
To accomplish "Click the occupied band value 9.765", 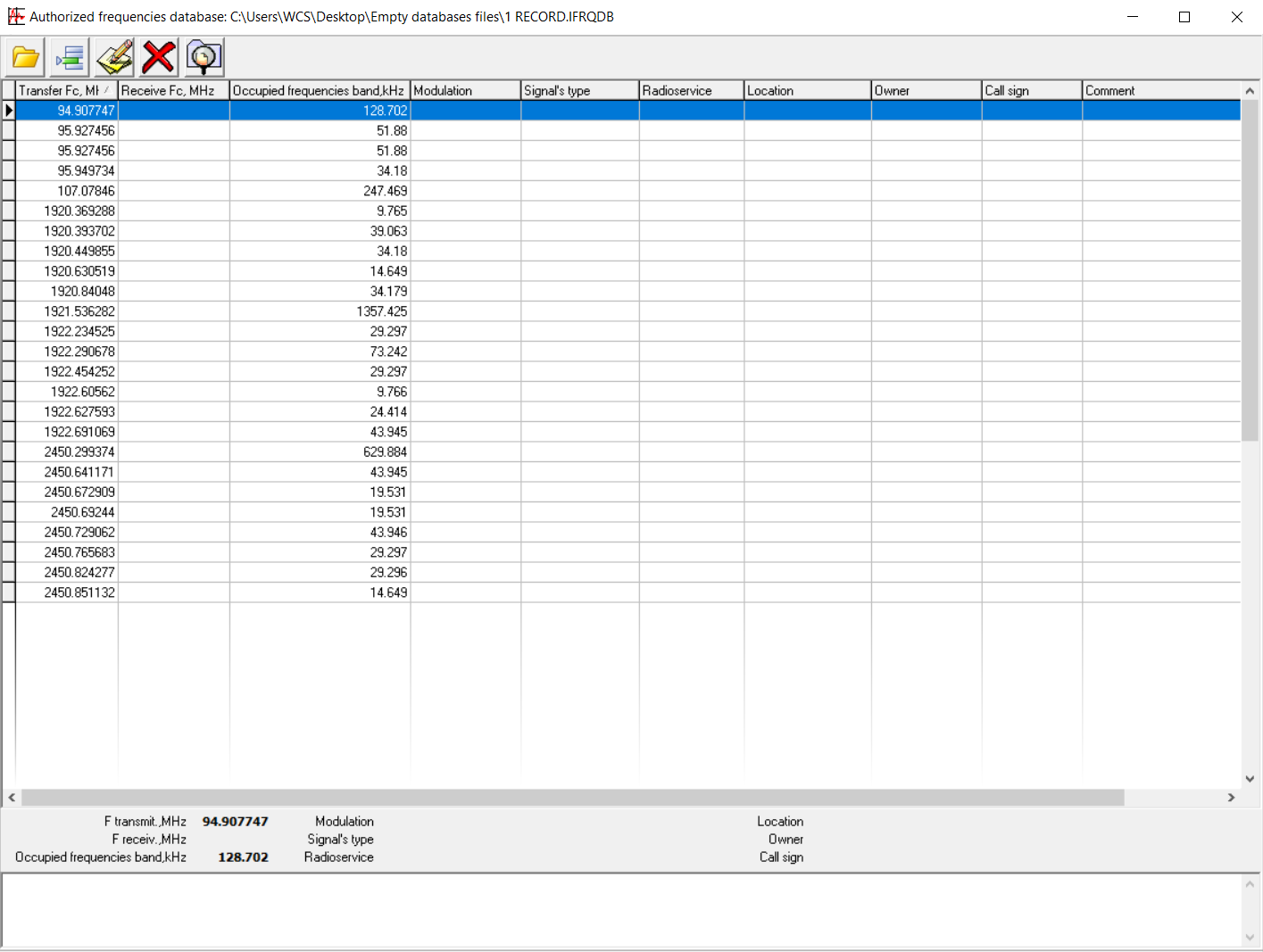I will click(x=392, y=211).
